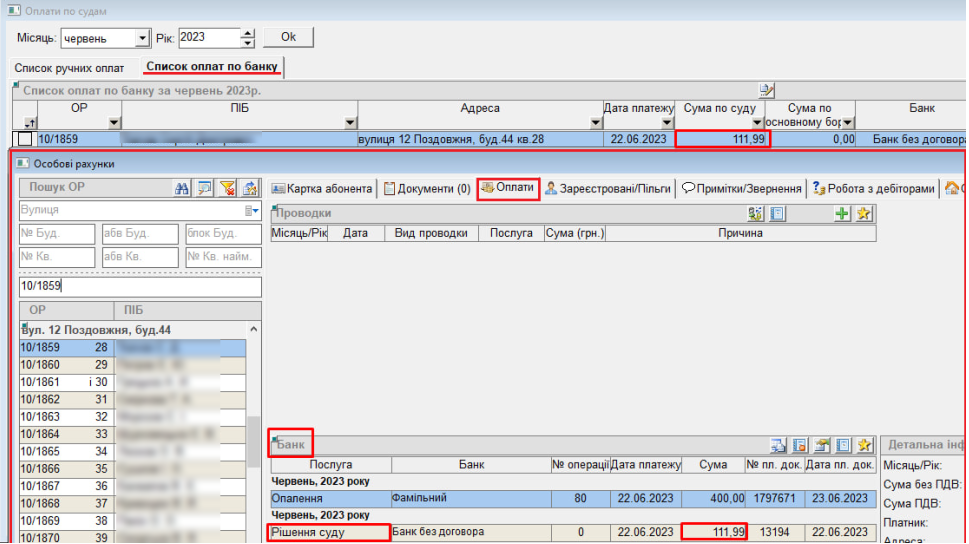
Task: Click the binoculars search icon in Пошук ОР
Action: click(x=182, y=187)
